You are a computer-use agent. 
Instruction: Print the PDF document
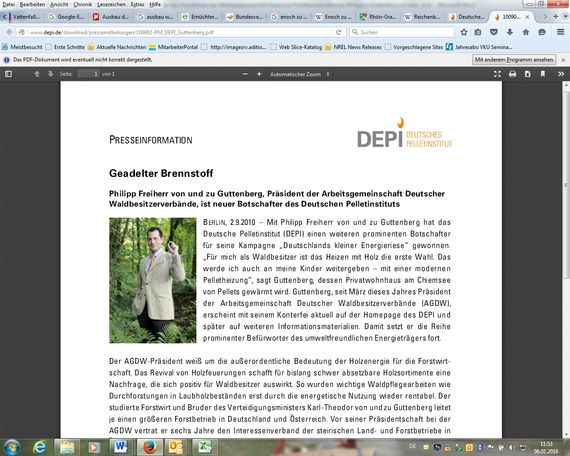tap(513, 74)
